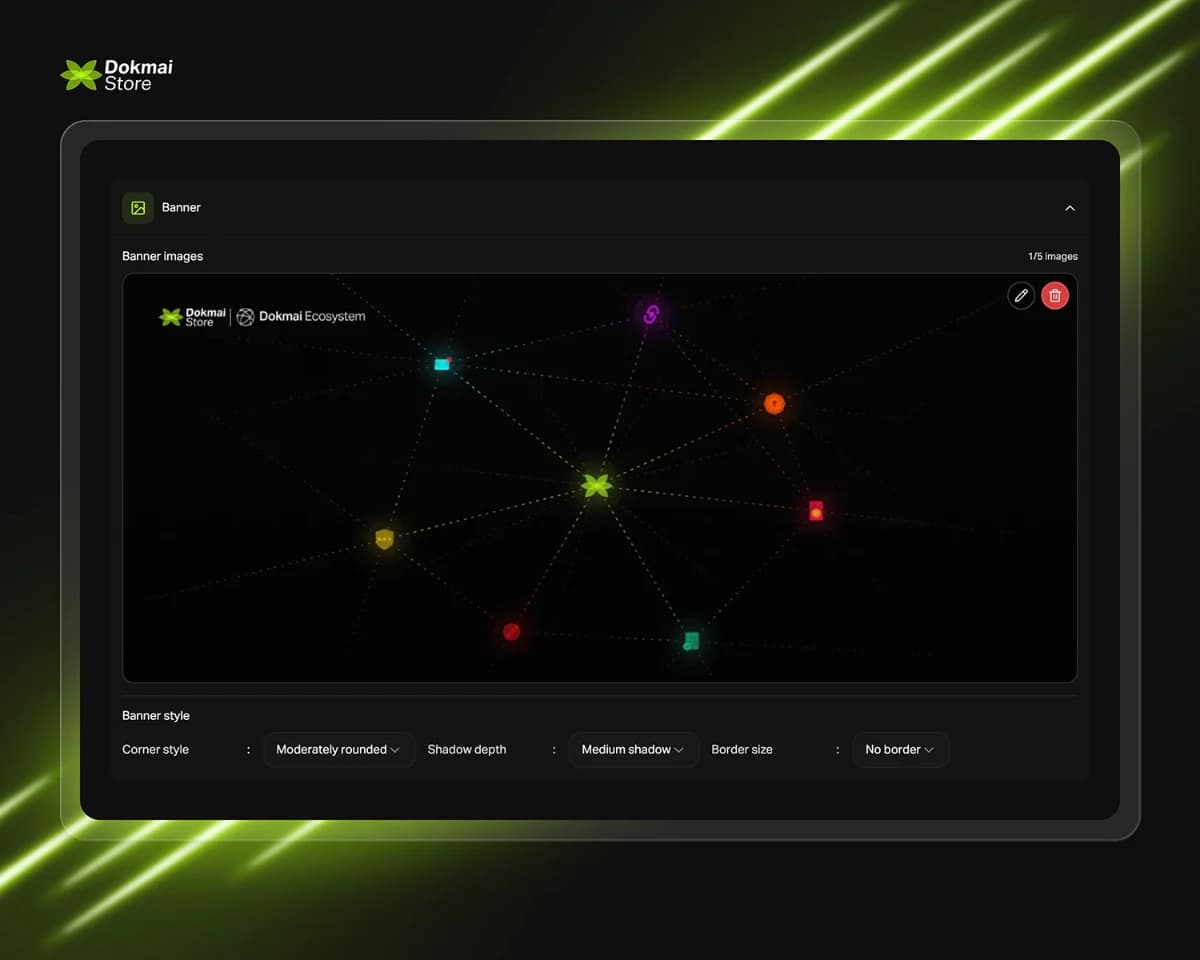1200x960 pixels.
Task: Click the 'Shadow depth' label
Action: coord(467,749)
